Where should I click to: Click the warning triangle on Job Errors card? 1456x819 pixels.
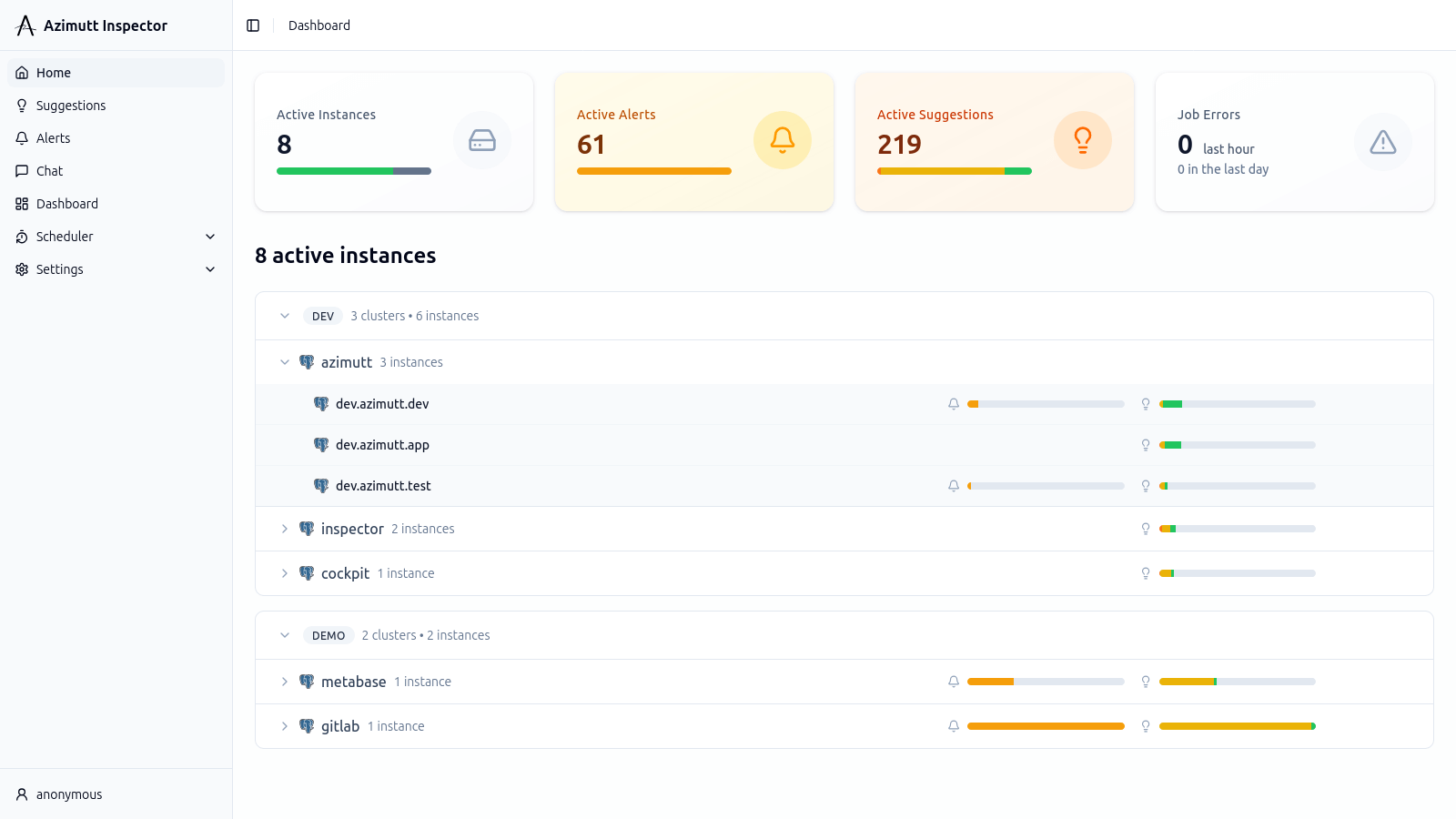click(x=1382, y=140)
